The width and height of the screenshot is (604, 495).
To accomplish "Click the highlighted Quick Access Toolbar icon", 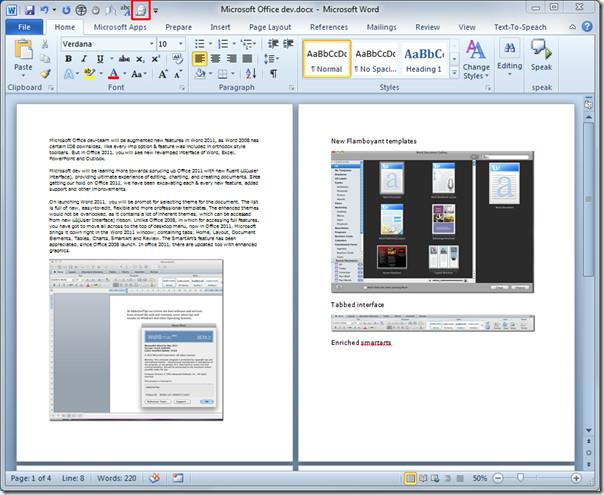I will click(x=140, y=9).
